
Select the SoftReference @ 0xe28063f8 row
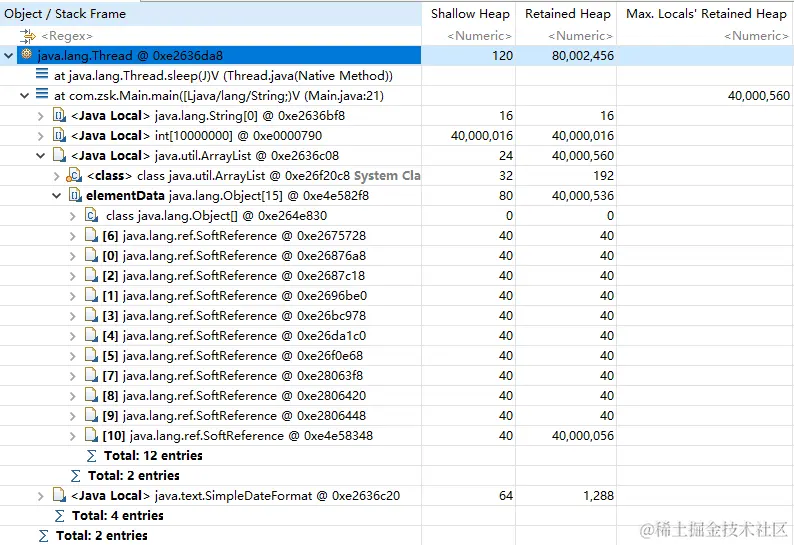[232, 376]
